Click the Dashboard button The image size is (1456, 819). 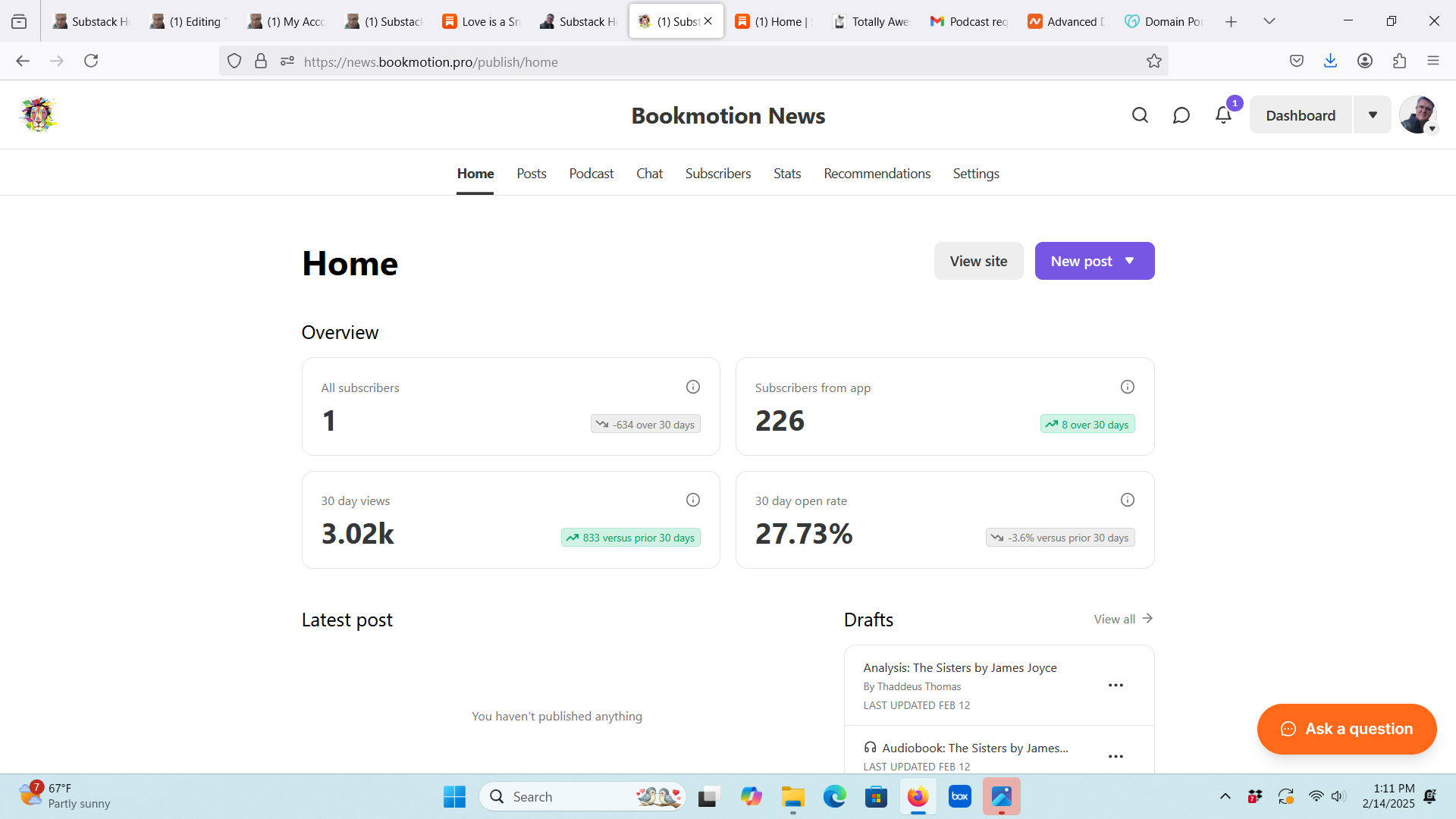coord(1301,115)
